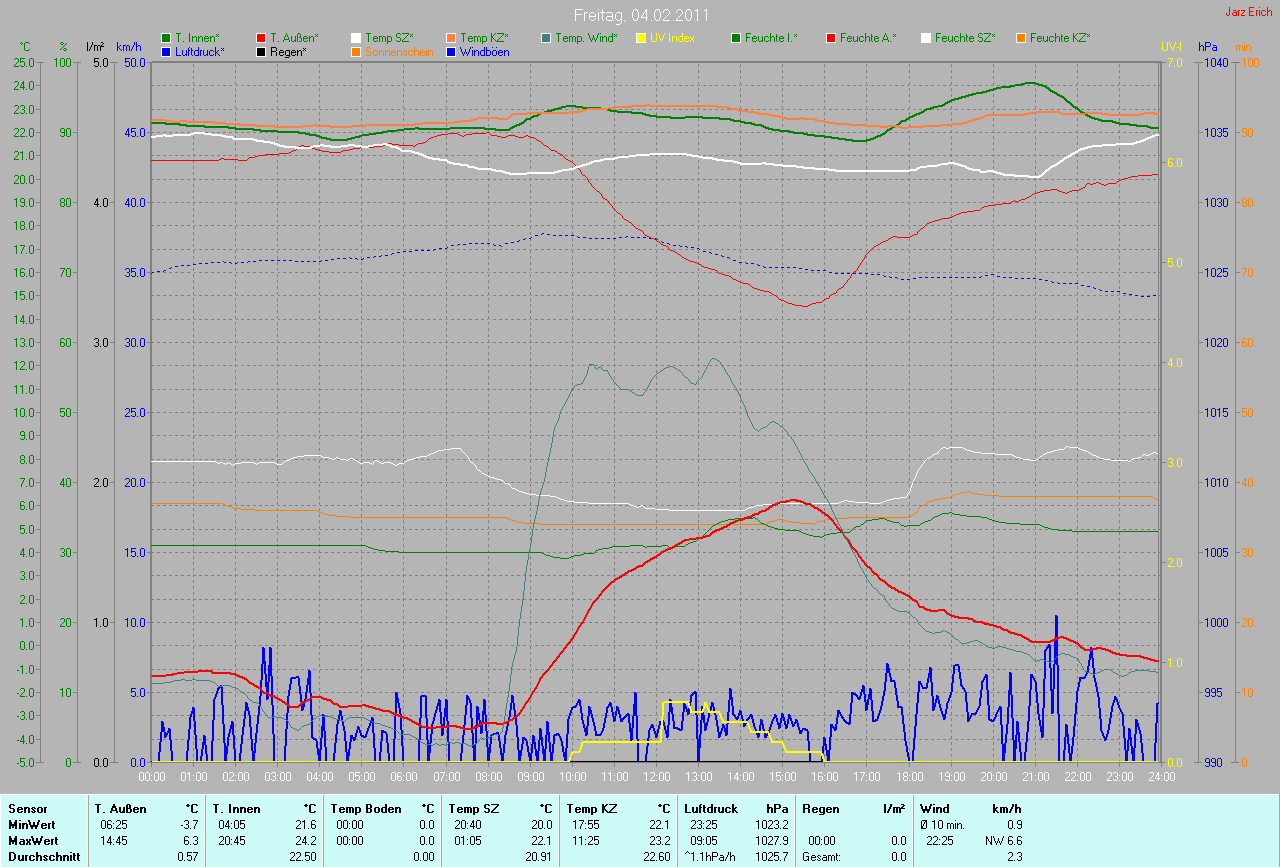The width and height of the screenshot is (1280, 867).
Task: Click the white Temp SZ legend square
Action: (356, 38)
